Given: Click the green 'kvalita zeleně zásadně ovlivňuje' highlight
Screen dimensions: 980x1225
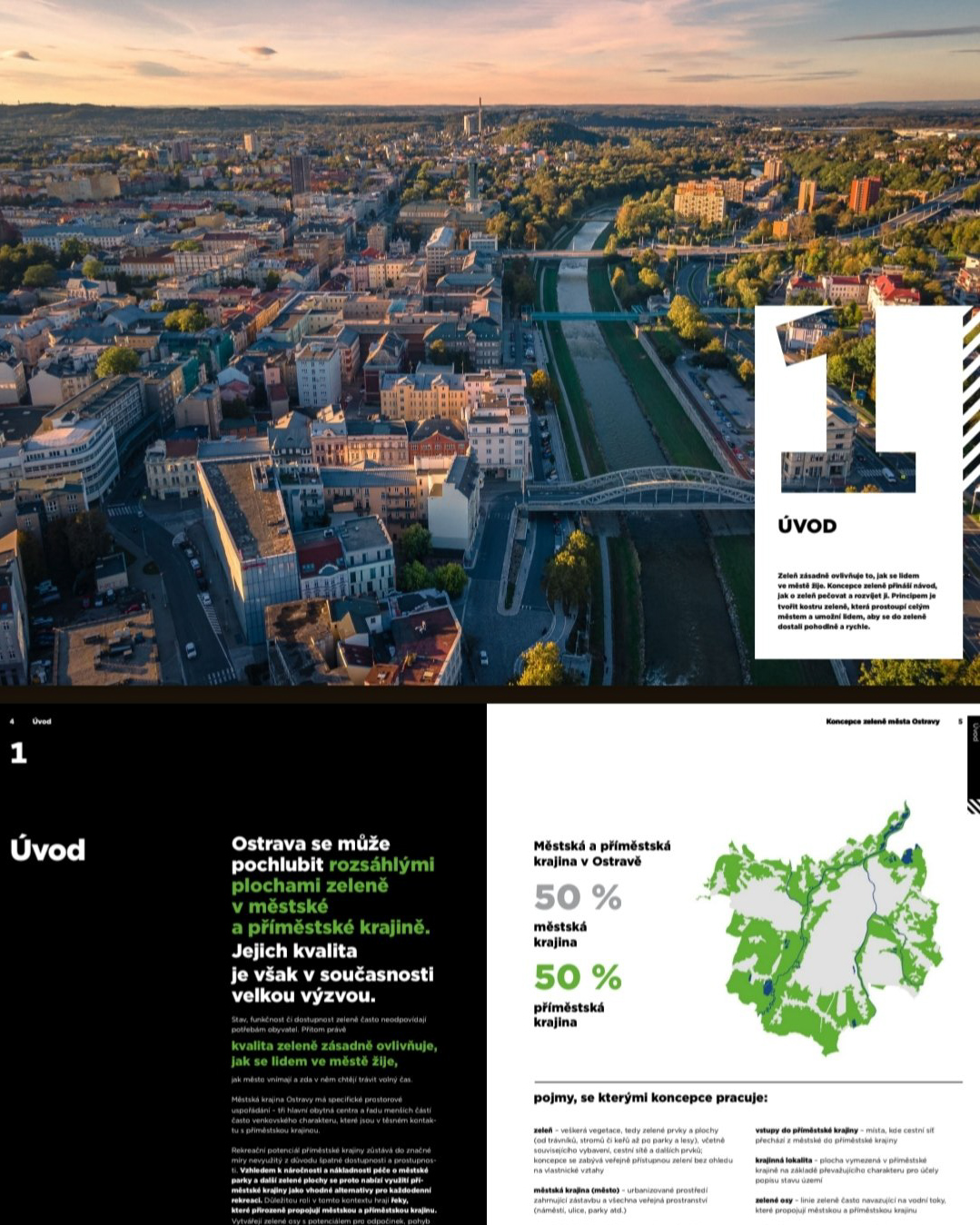Looking at the screenshot, I should tap(333, 1052).
